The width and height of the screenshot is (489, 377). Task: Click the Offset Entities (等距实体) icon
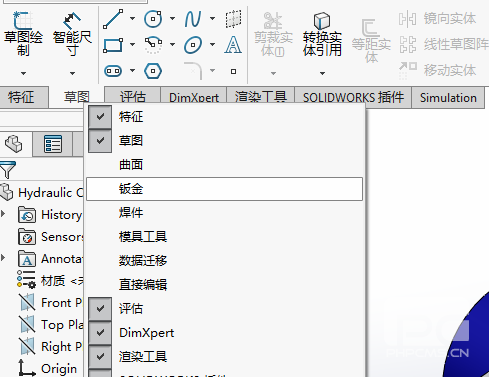click(371, 28)
